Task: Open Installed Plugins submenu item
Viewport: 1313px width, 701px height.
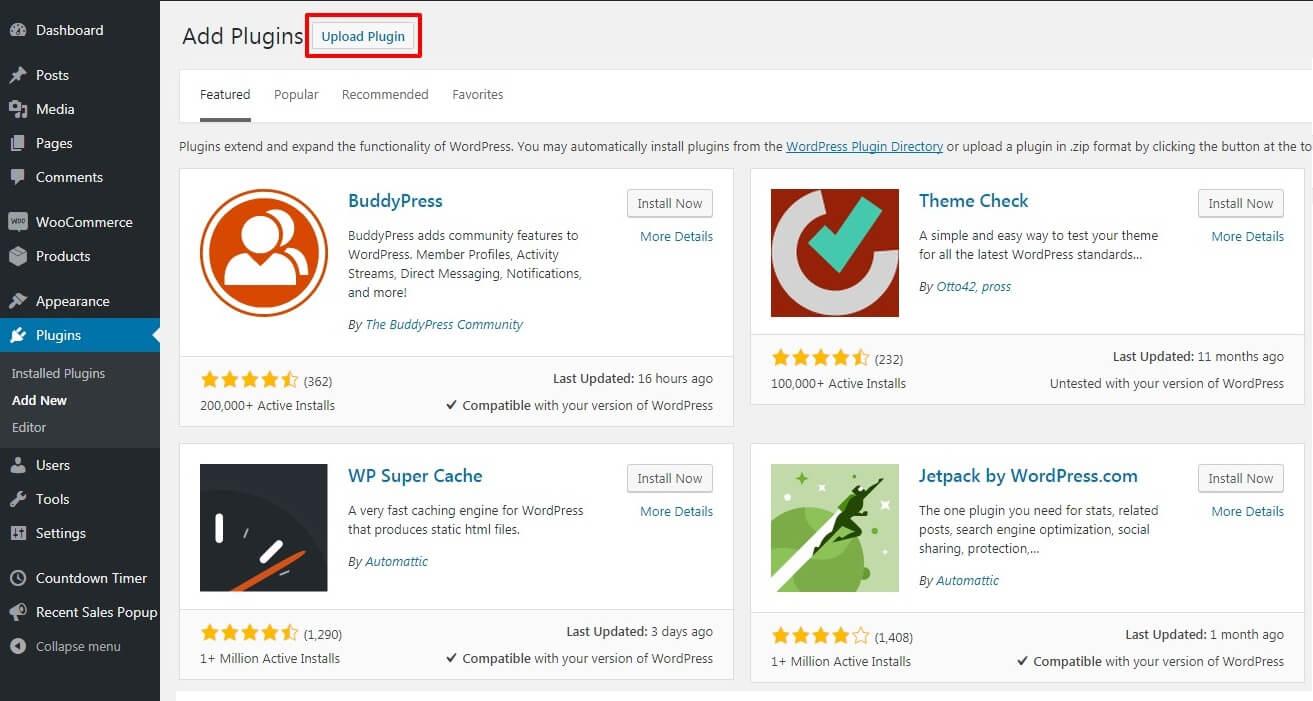Action: 58,373
